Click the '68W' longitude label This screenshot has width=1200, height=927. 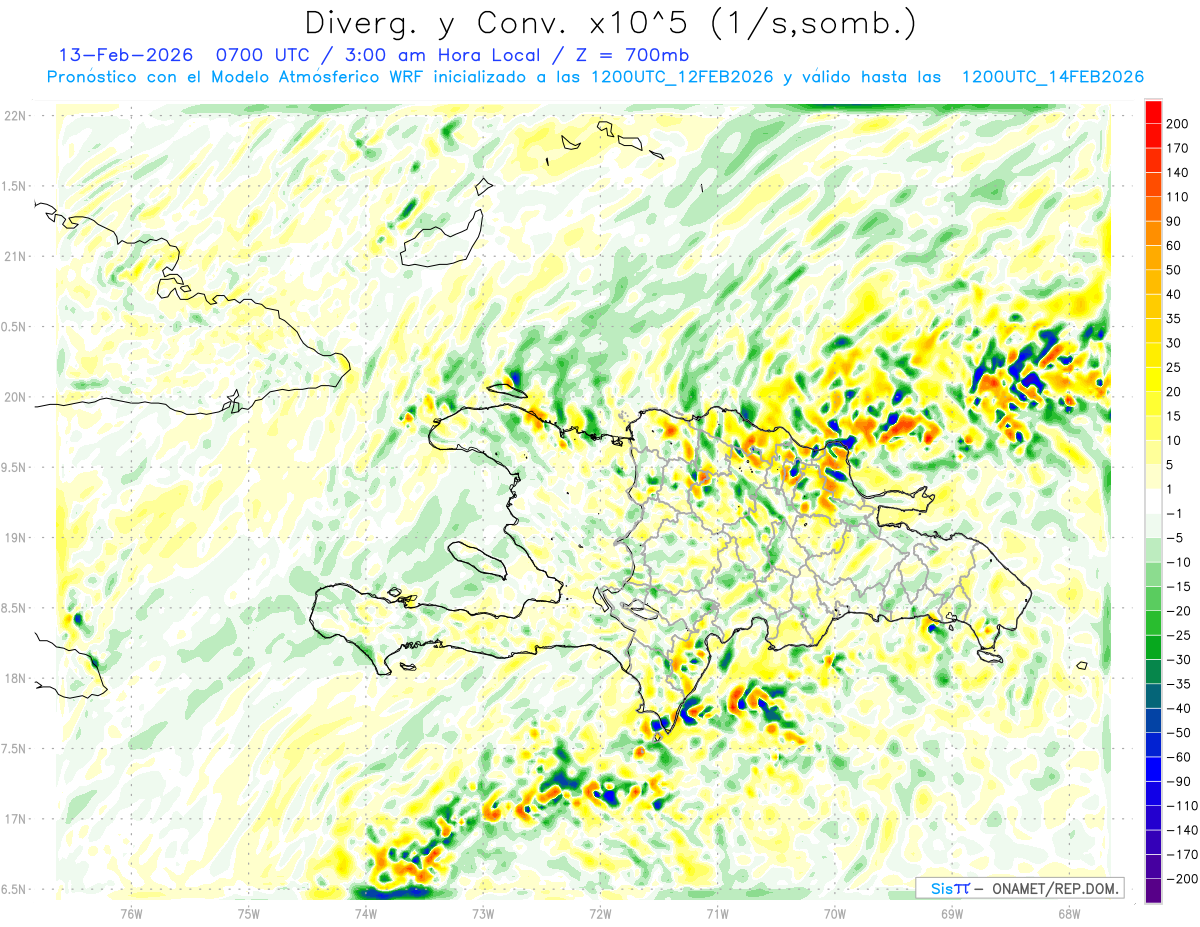[x=1069, y=912]
